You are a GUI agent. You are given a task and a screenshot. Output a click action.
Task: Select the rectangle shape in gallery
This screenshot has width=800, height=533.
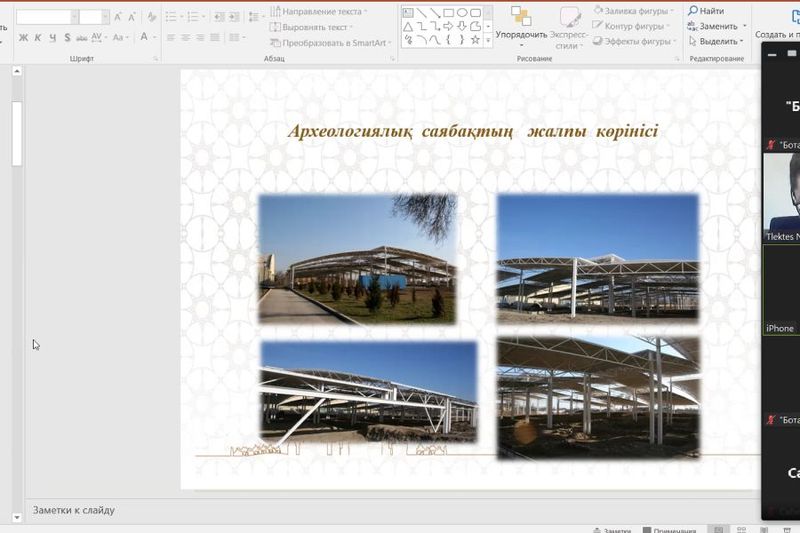point(449,13)
